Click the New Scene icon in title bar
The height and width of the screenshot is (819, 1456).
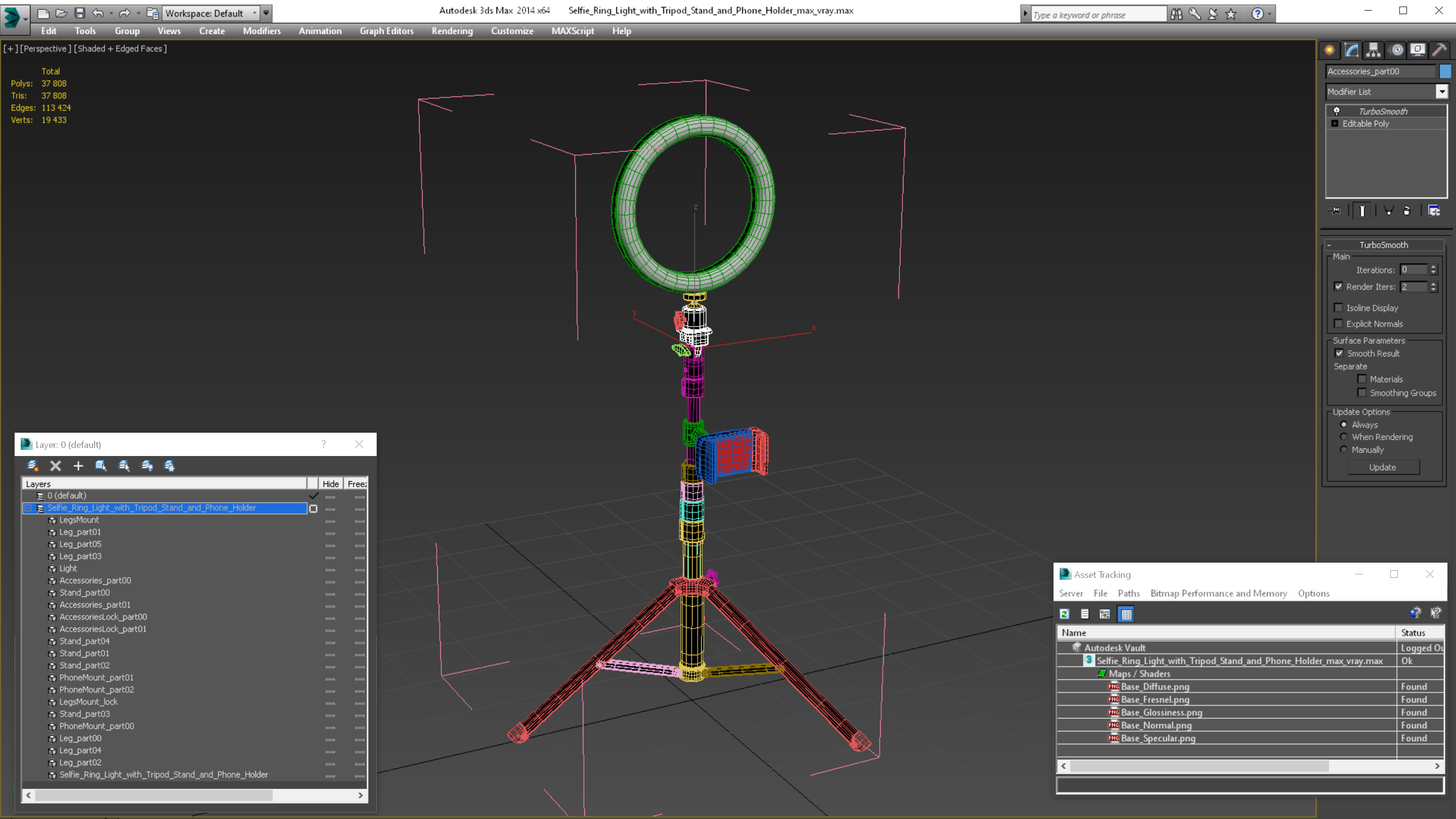(43, 13)
